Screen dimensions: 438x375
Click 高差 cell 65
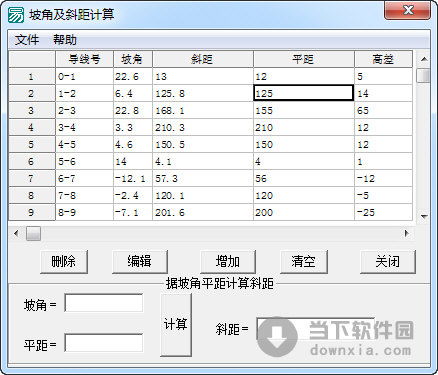pos(384,111)
